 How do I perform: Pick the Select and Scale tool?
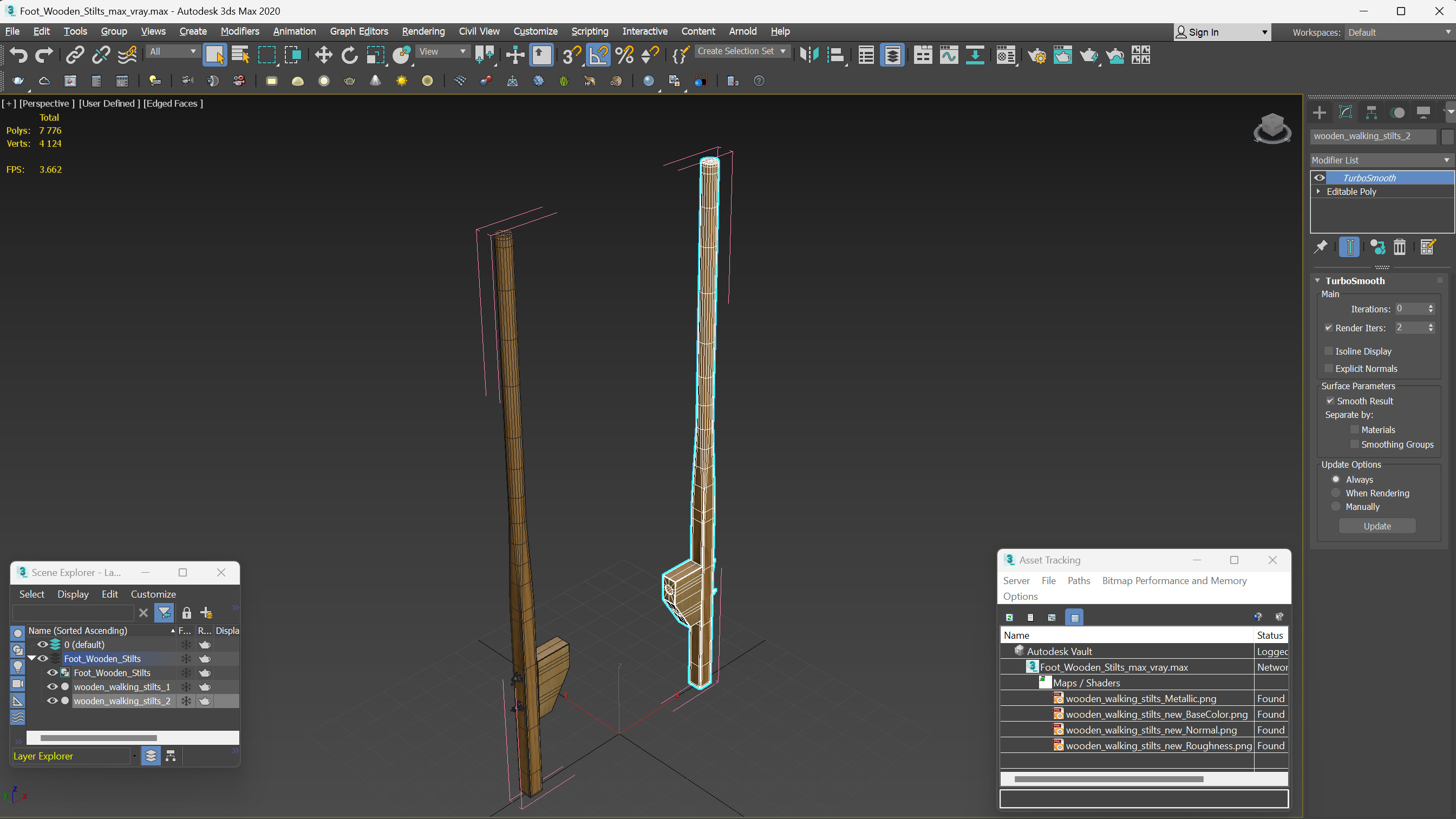coord(375,55)
